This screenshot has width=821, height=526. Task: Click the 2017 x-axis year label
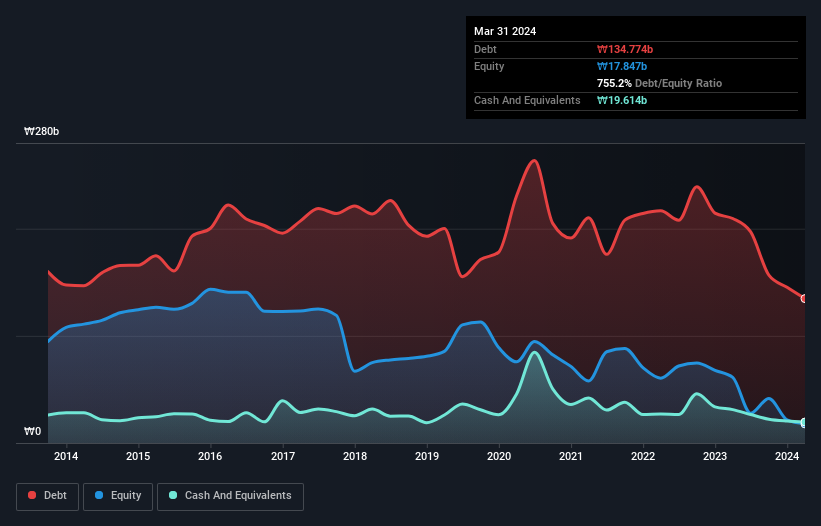(283, 456)
